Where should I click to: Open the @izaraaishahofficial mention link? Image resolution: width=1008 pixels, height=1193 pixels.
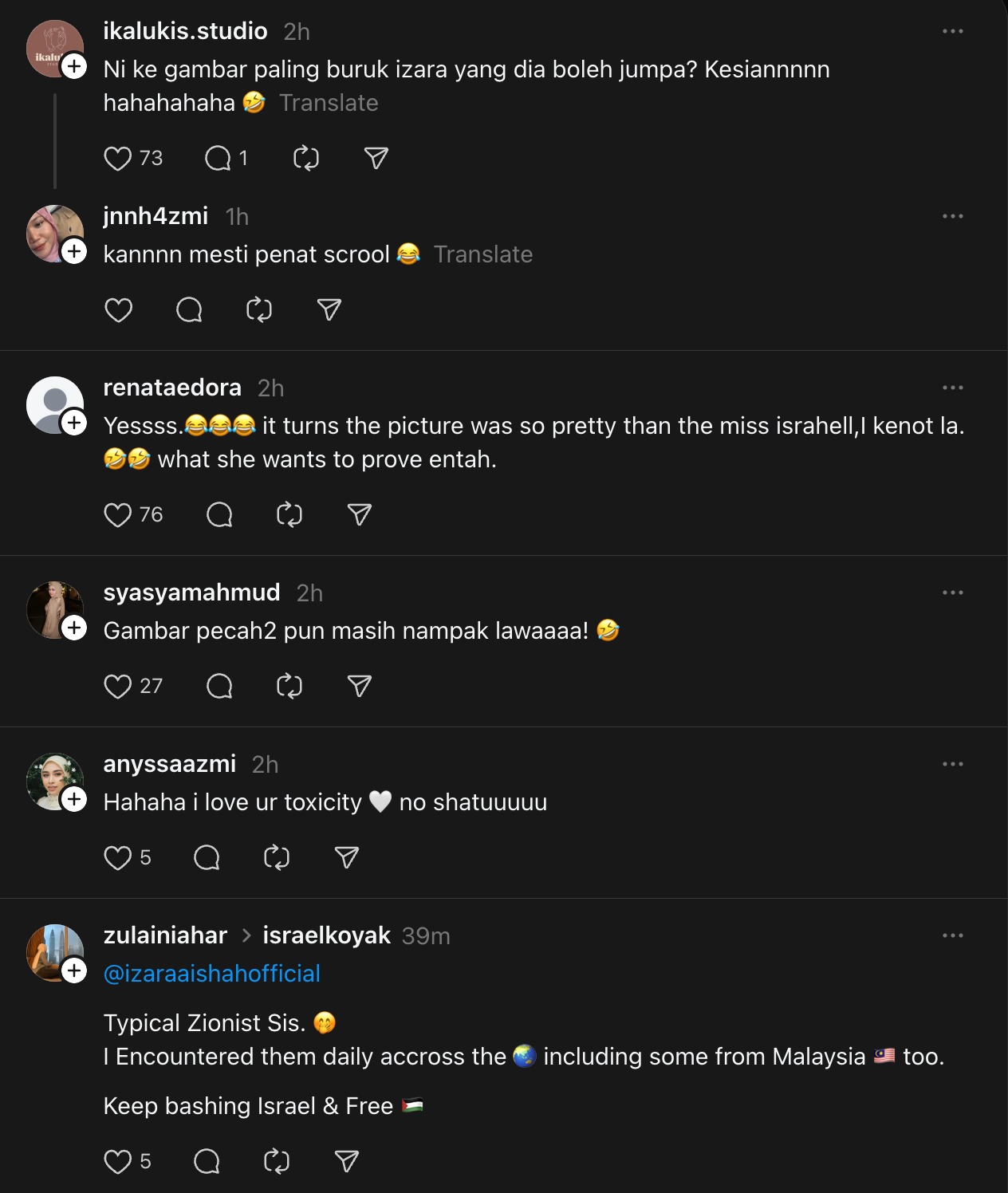[212, 974]
